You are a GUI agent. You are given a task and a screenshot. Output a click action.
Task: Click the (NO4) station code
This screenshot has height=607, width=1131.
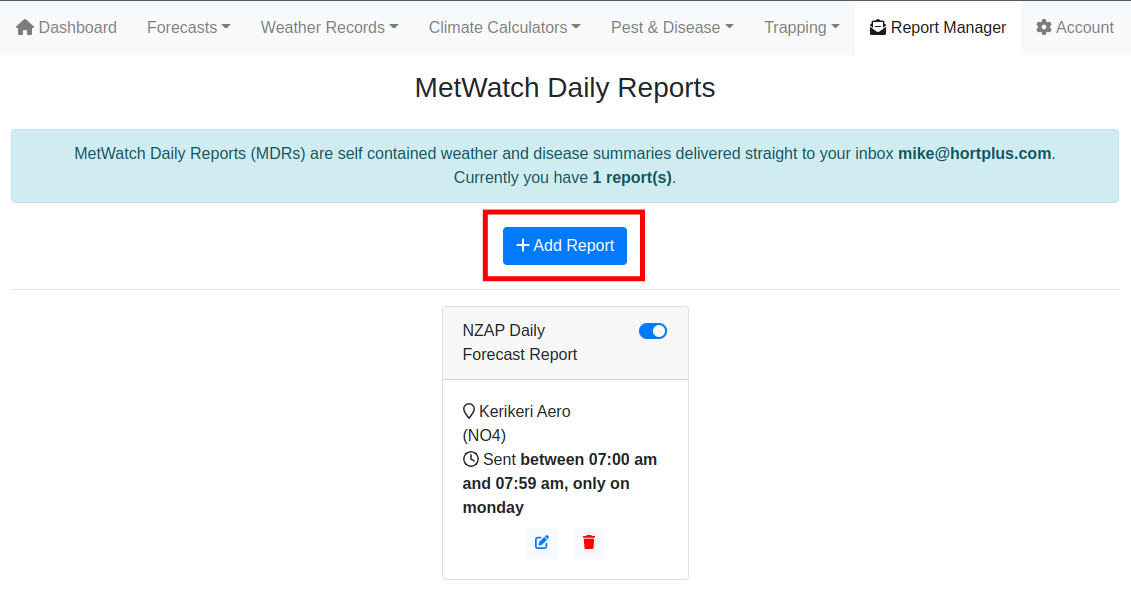484,435
